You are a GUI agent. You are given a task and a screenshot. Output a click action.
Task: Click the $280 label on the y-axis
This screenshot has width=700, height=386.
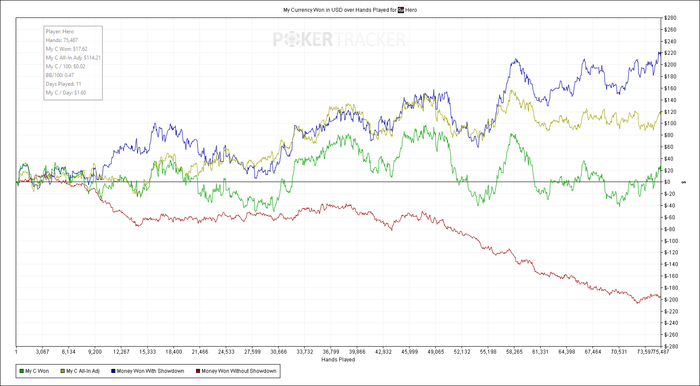click(670, 18)
